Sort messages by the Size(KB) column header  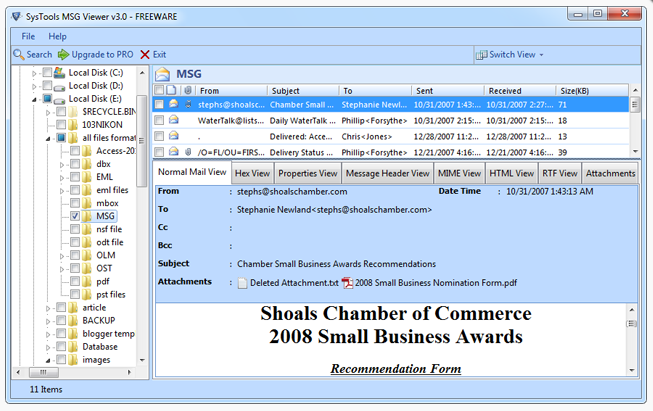(592, 90)
